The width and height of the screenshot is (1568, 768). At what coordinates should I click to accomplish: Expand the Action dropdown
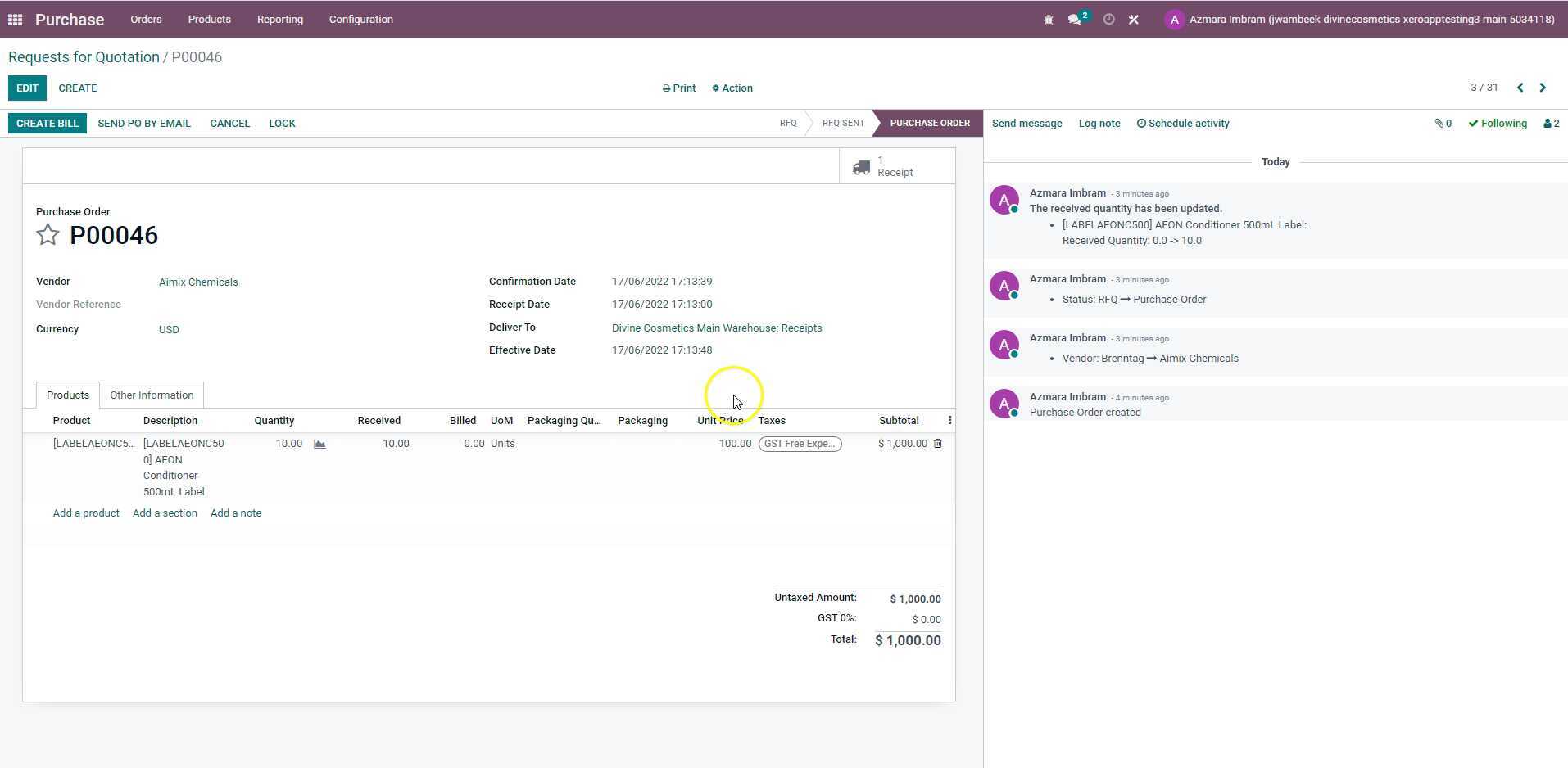tap(732, 88)
